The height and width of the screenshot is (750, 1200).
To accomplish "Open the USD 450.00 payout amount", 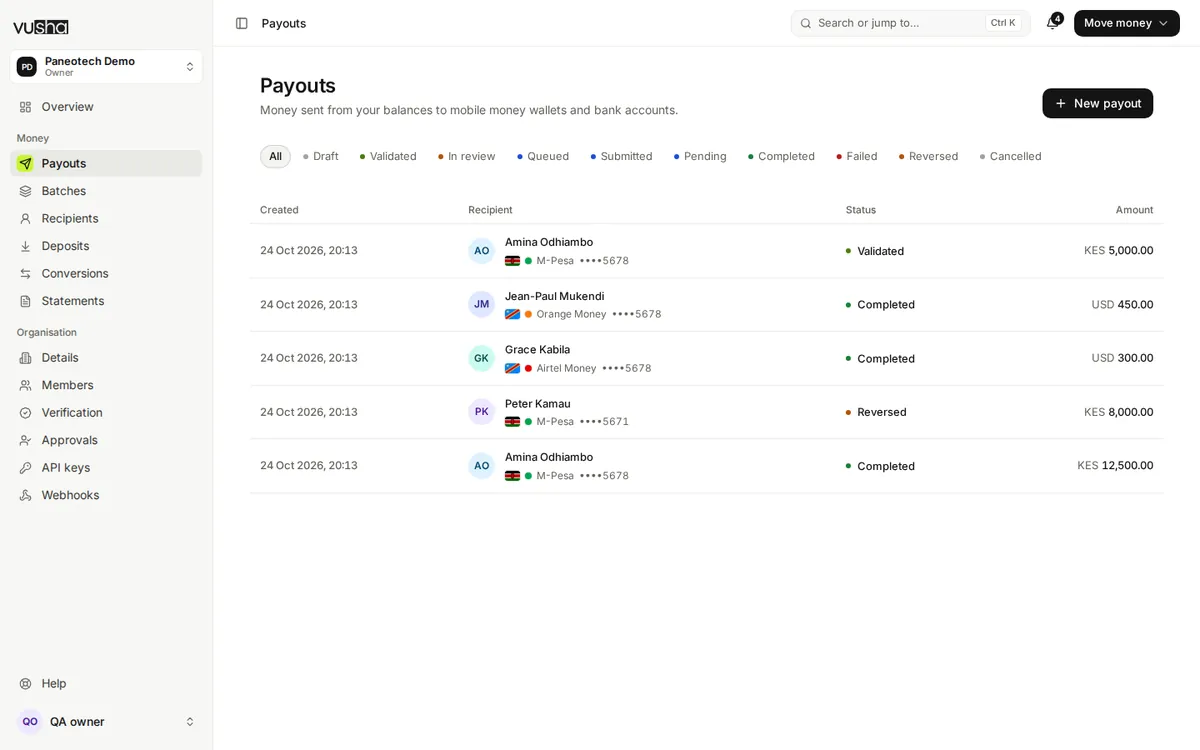I will (x=1122, y=304).
